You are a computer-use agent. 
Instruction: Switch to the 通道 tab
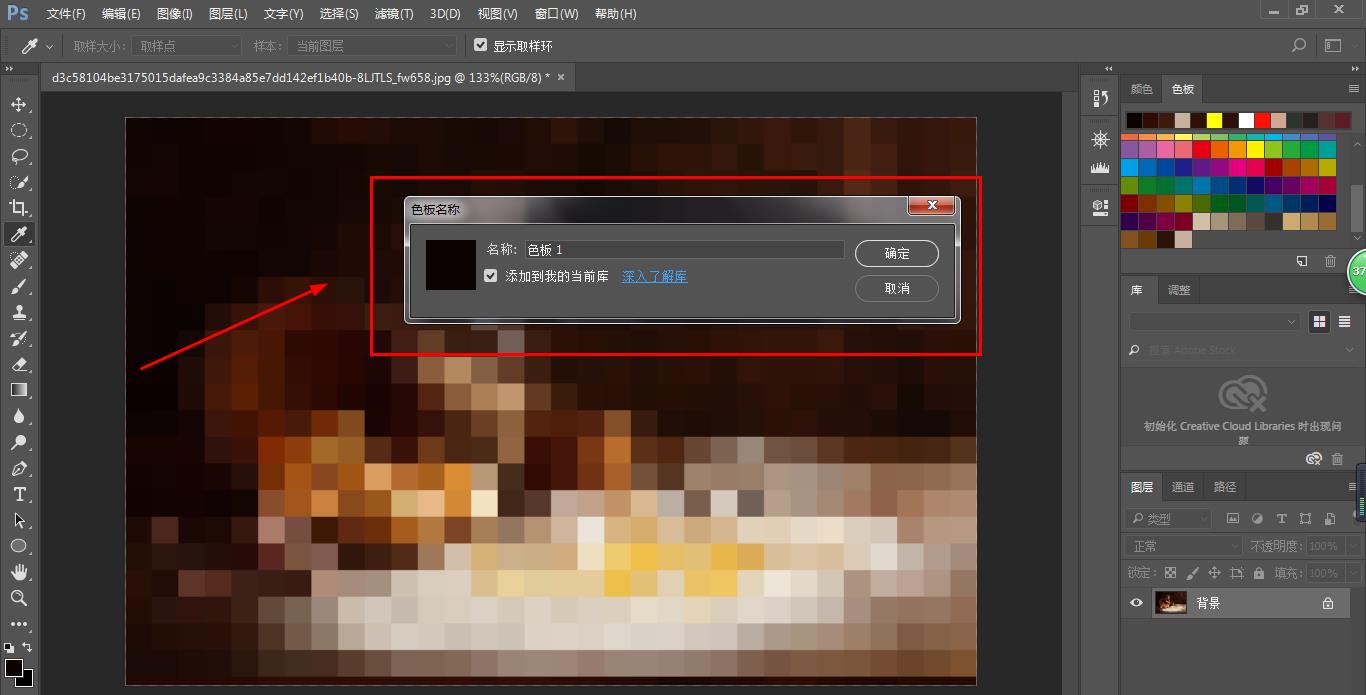point(1183,487)
